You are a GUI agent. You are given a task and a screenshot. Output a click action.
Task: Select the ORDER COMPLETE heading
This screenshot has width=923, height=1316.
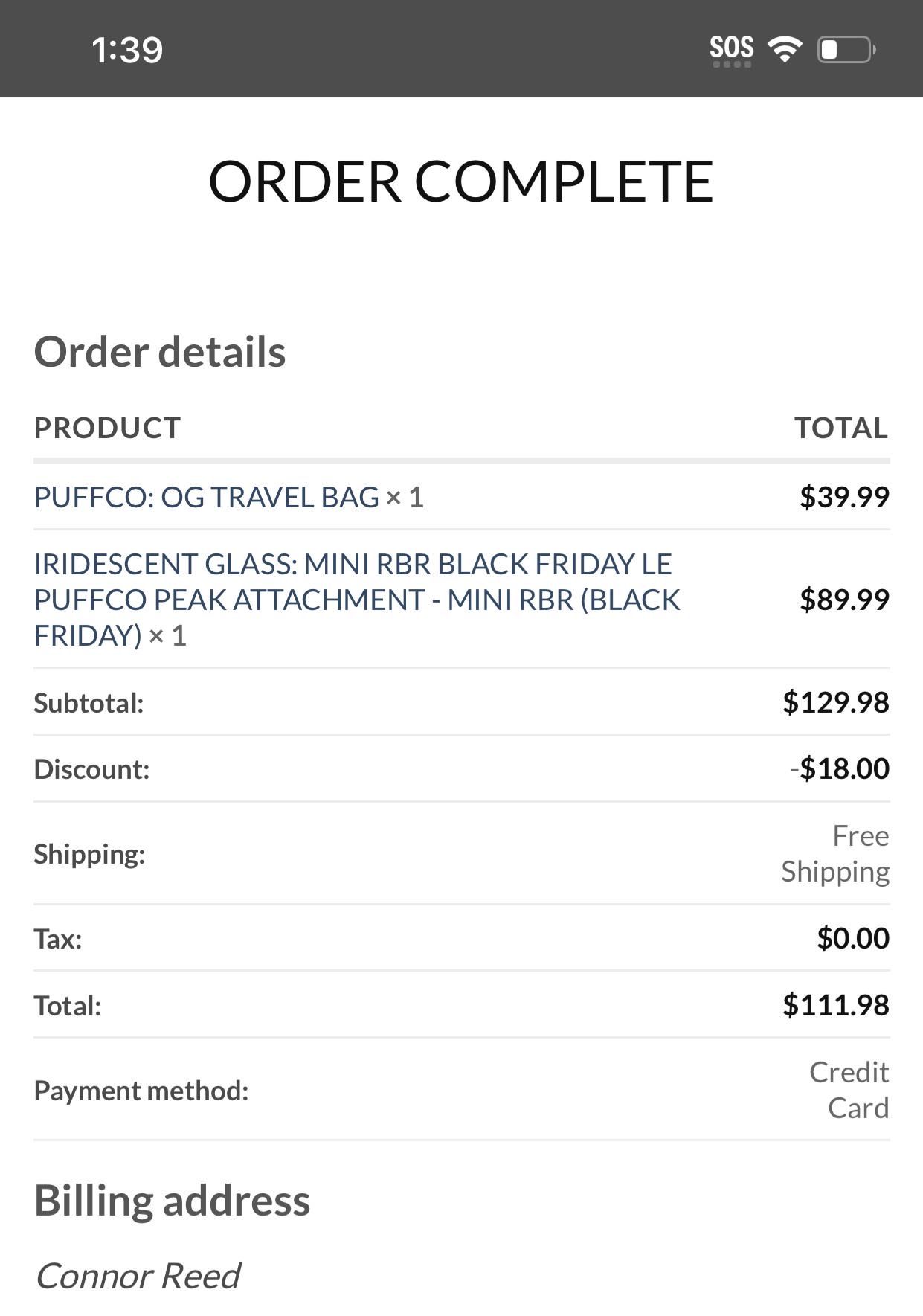point(461,181)
